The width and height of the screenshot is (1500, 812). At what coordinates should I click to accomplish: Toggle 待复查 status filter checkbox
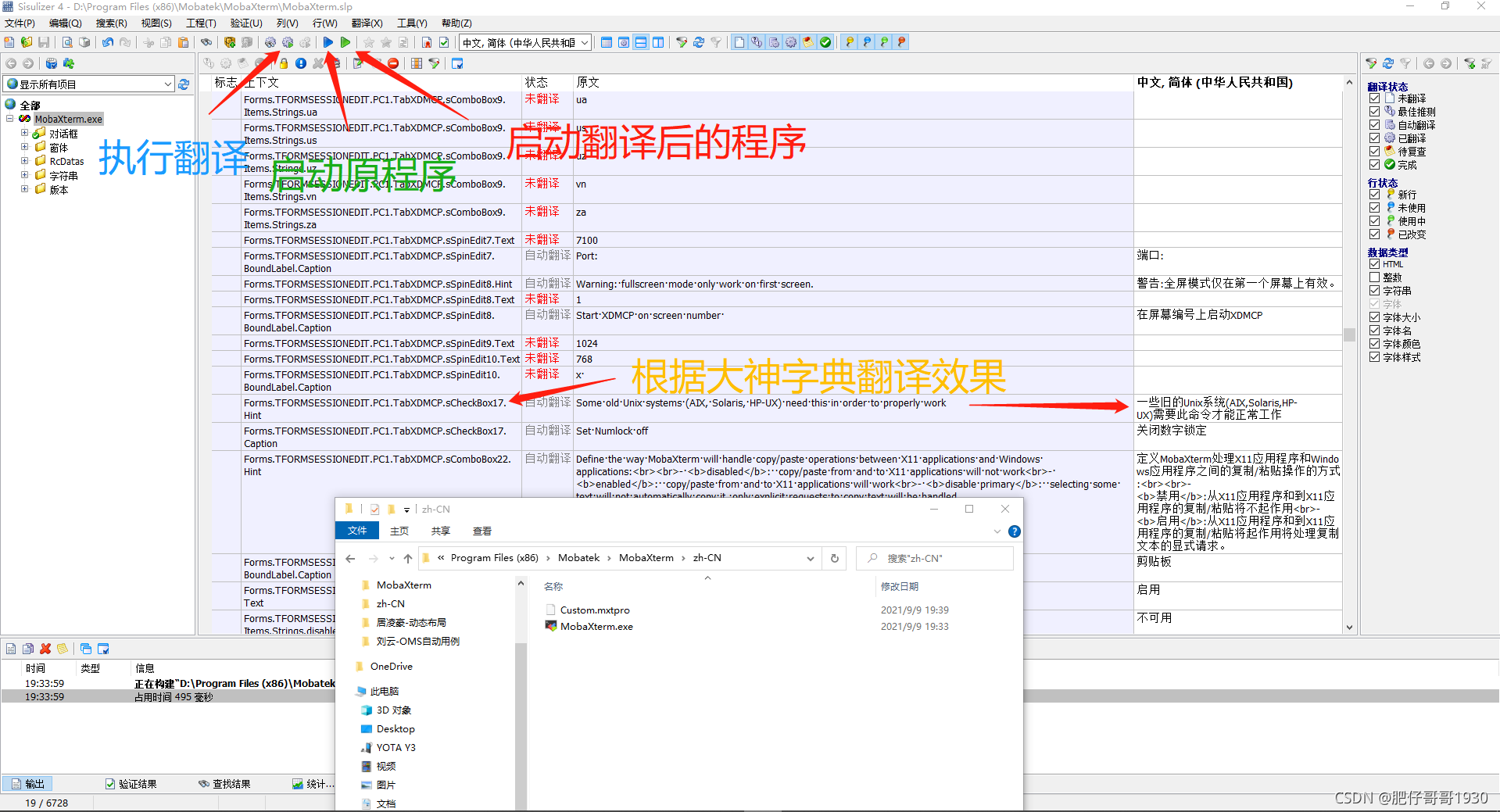[x=1374, y=152]
